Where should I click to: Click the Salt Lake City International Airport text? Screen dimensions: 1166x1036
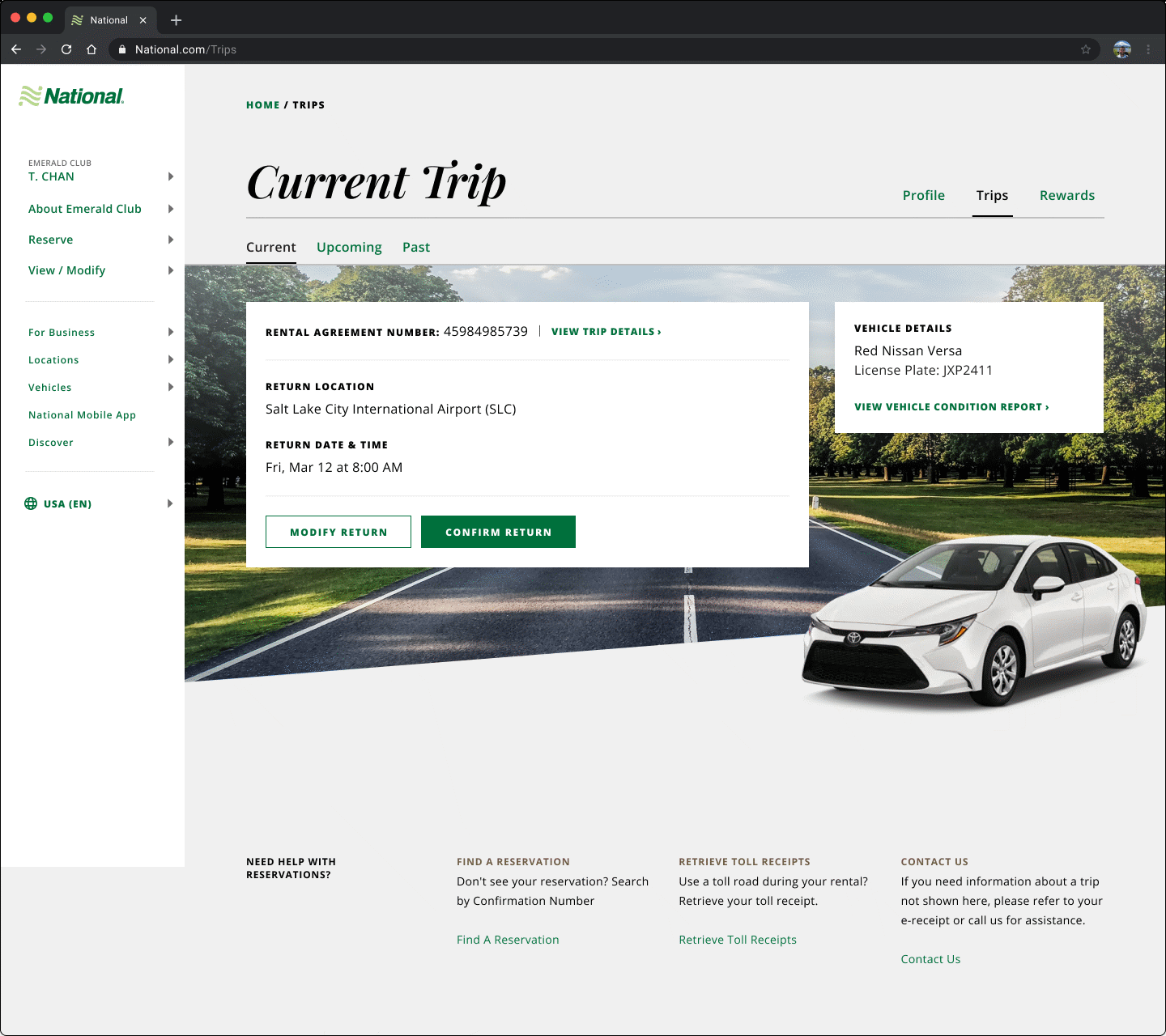coord(391,409)
